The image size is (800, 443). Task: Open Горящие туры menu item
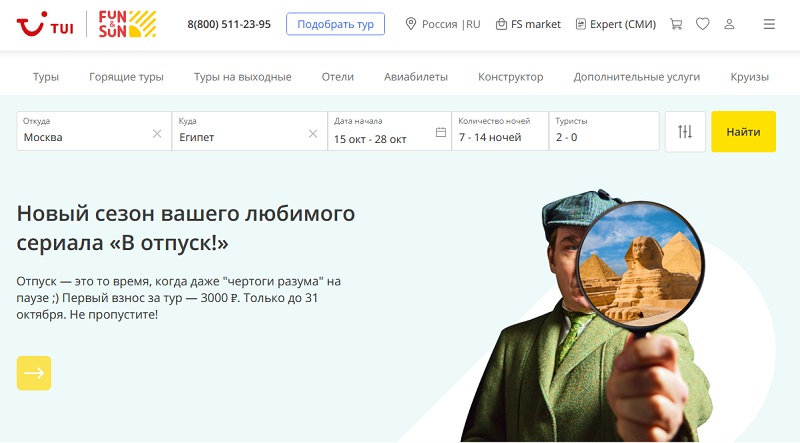pyautogui.click(x=127, y=77)
